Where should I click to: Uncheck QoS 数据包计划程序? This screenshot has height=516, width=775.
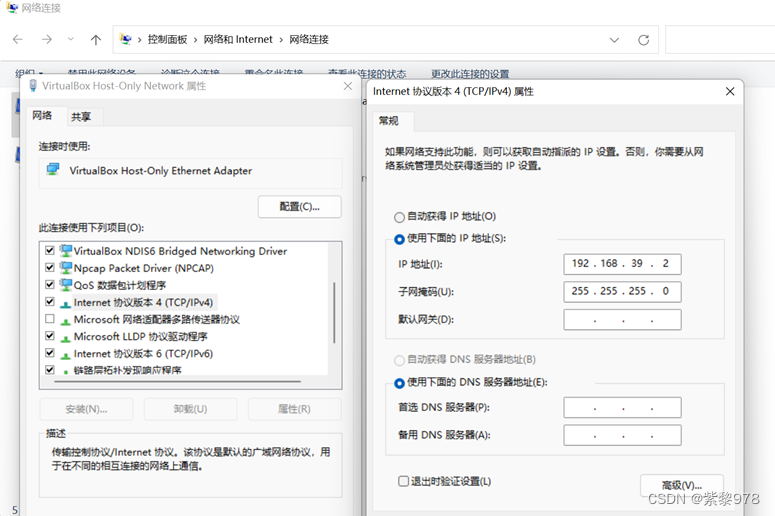click(x=50, y=285)
